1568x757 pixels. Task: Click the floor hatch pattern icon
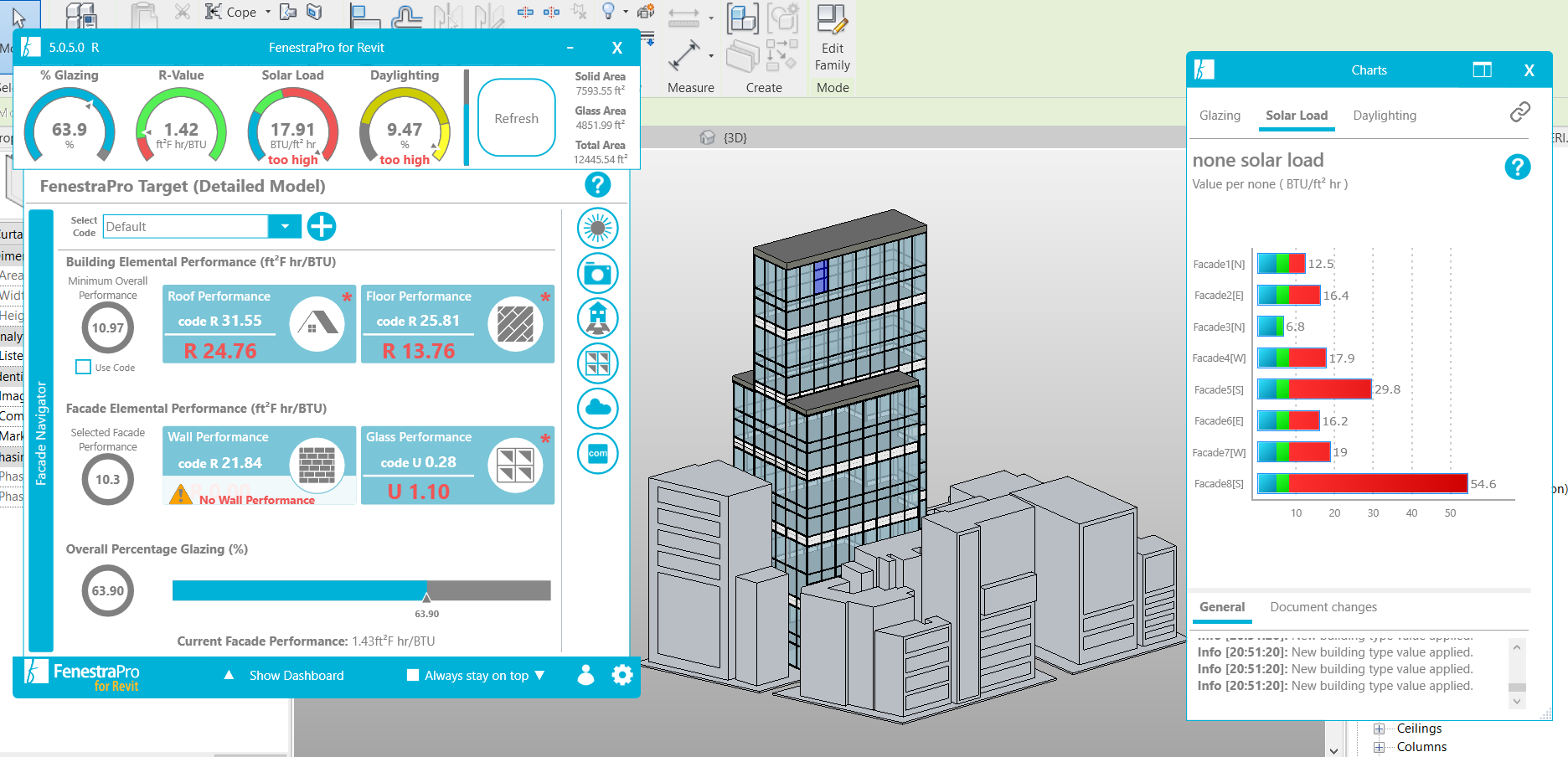(x=515, y=324)
